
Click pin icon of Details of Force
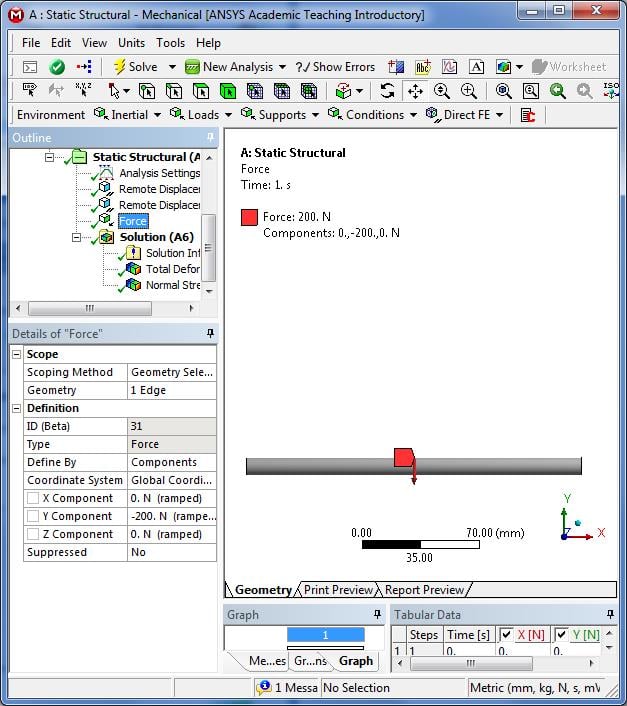[x=210, y=333]
